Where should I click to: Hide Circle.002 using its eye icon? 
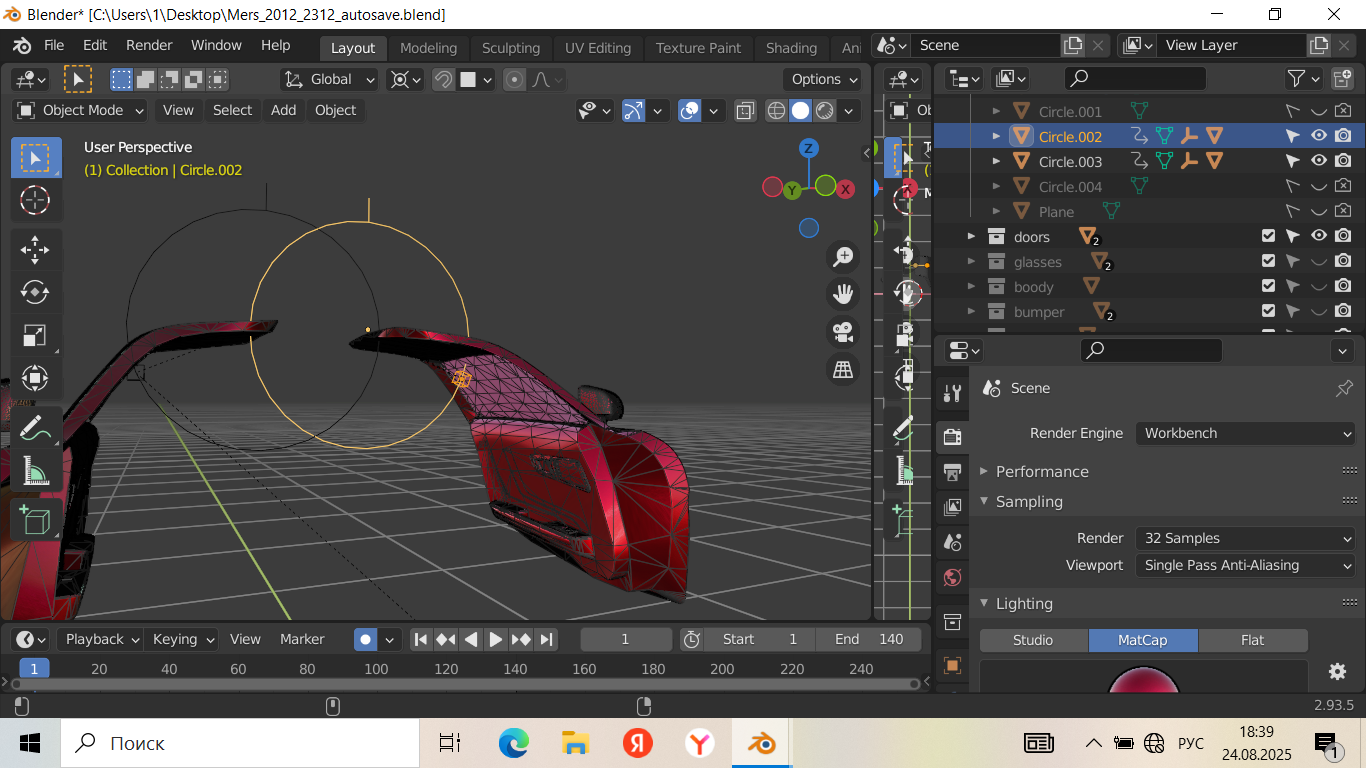[x=1319, y=136]
